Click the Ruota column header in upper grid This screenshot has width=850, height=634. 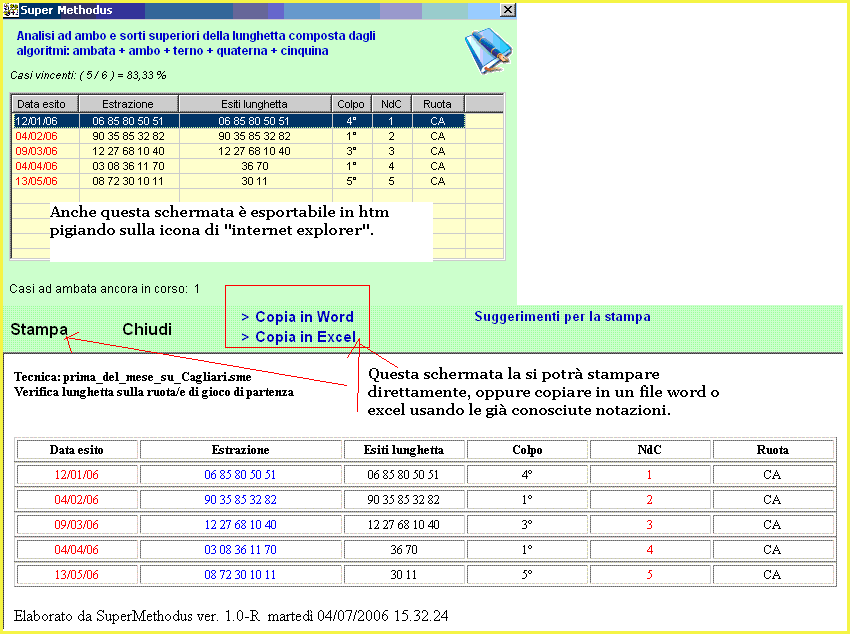pos(438,103)
